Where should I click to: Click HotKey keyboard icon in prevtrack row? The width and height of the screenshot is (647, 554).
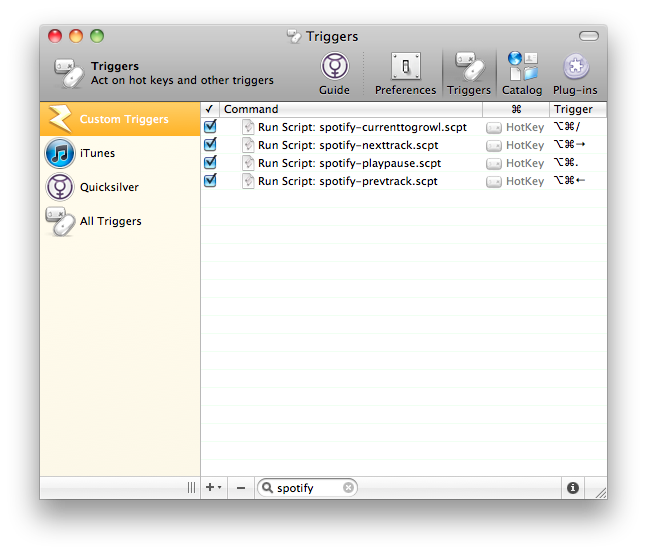tap(494, 182)
